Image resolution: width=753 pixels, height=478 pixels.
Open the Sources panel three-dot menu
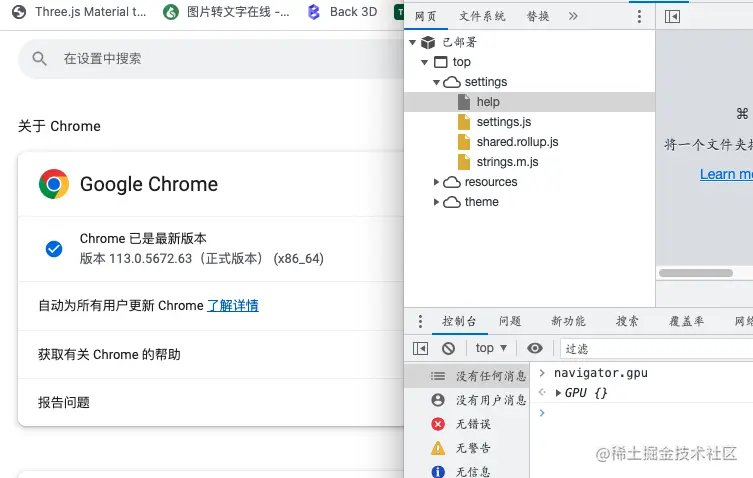tap(639, 17)
